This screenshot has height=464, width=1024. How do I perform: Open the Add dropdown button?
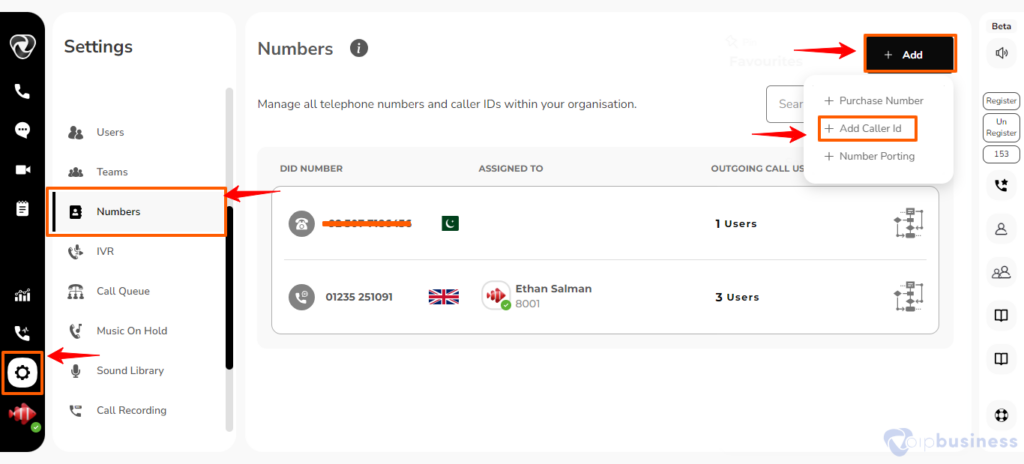click(x=910, y=55)
